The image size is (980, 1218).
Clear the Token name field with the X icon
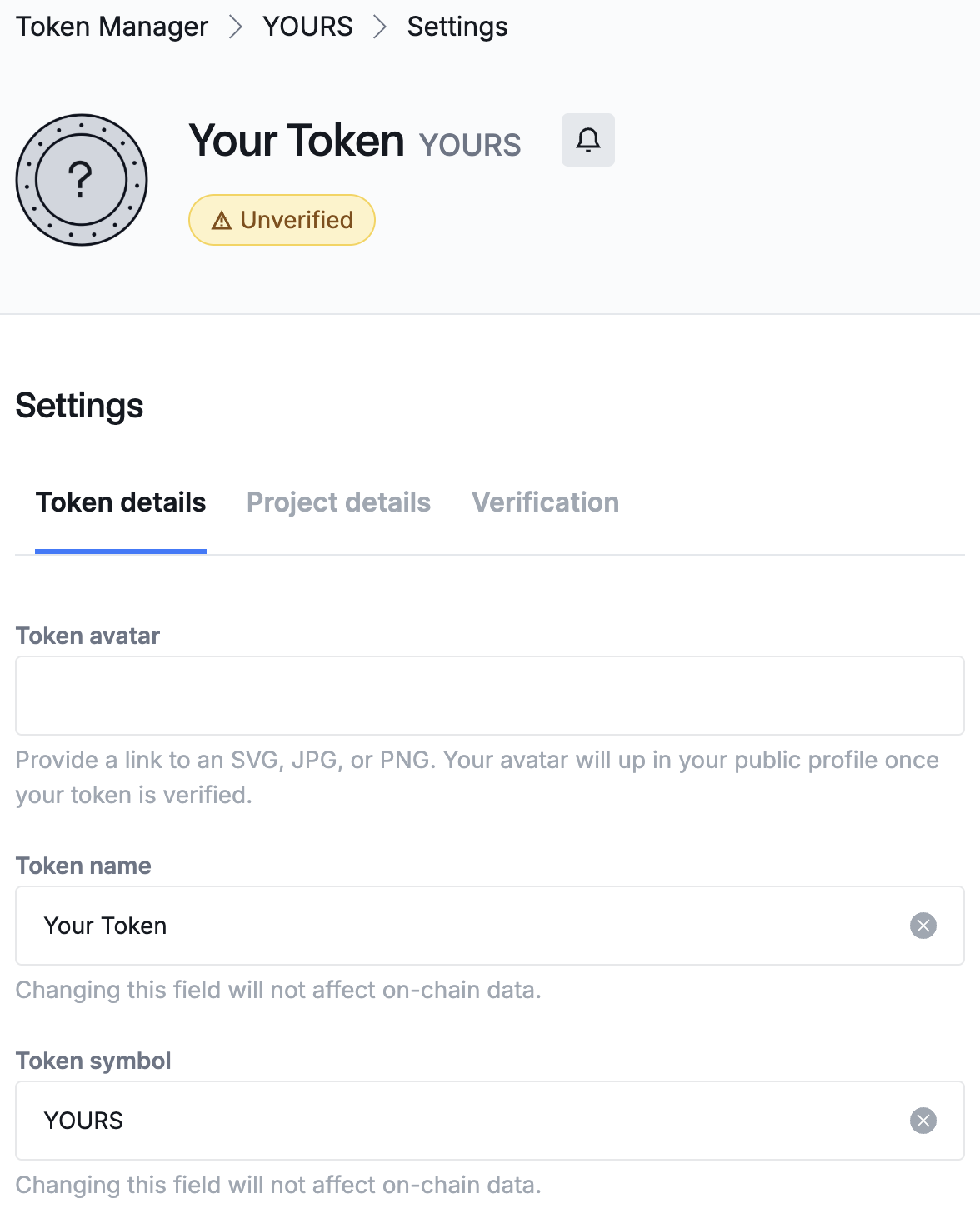[x=922, y=926]
